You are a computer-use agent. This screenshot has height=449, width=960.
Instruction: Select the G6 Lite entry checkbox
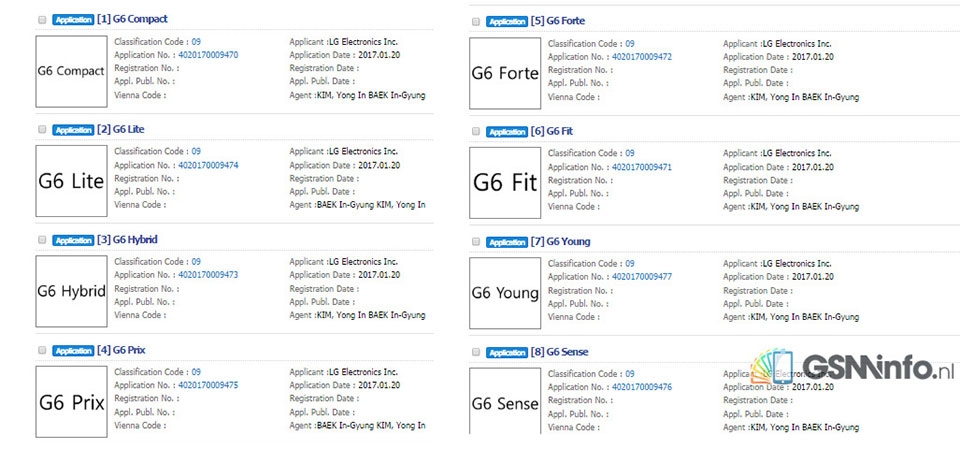pyautogui.click(x=42, y=130)
